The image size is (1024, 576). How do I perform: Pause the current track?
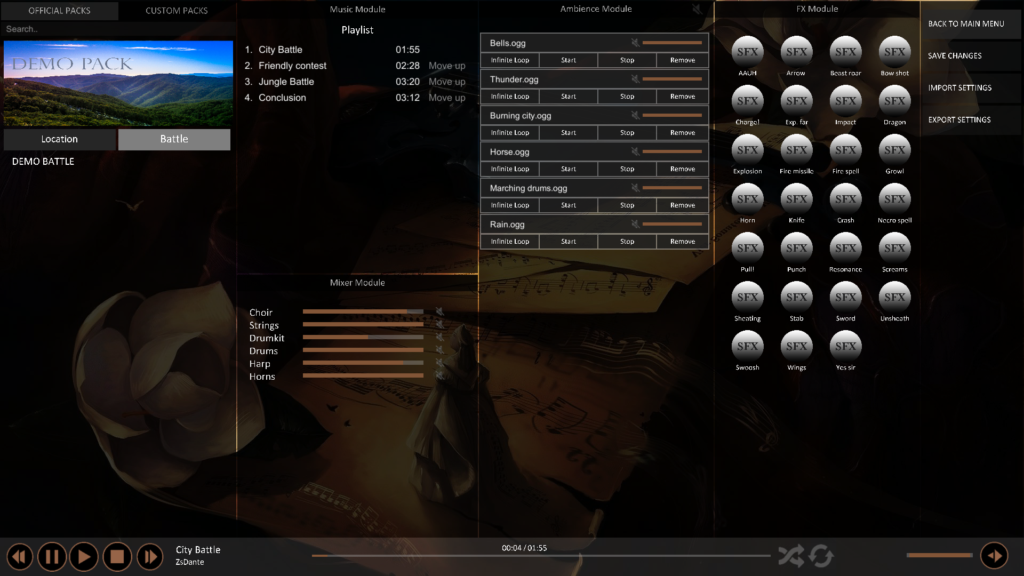pos(52,556)
